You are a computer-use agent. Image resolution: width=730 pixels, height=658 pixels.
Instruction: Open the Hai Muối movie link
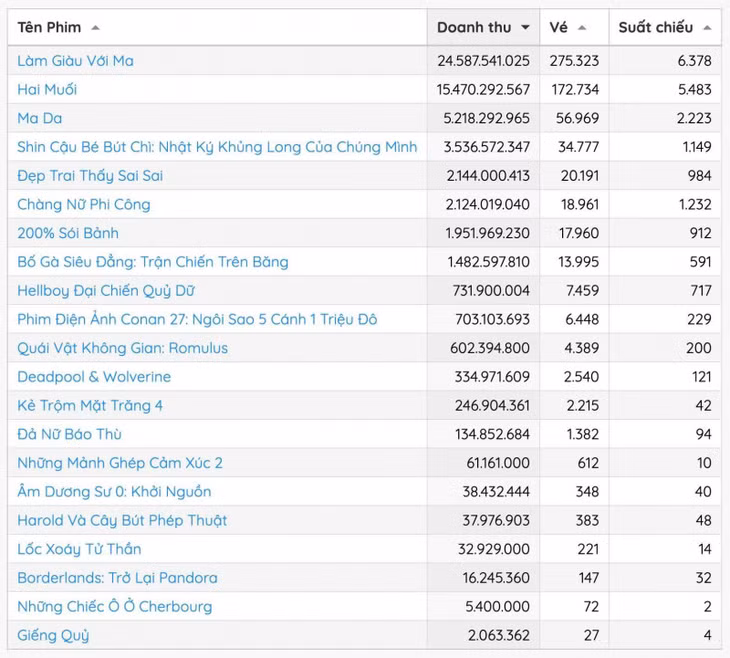pos(47,89)
